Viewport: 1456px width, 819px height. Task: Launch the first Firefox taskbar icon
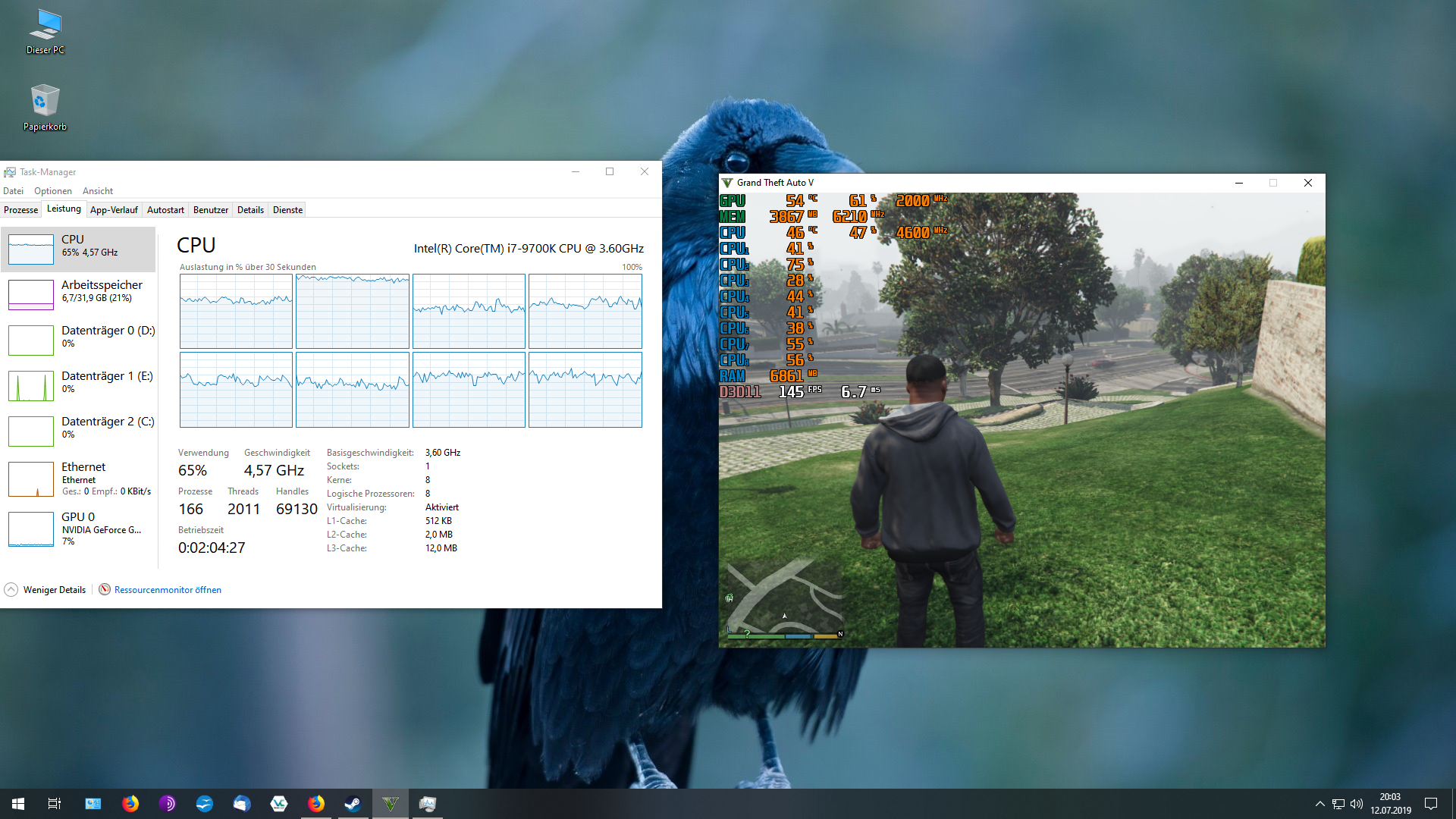point(130,804)
